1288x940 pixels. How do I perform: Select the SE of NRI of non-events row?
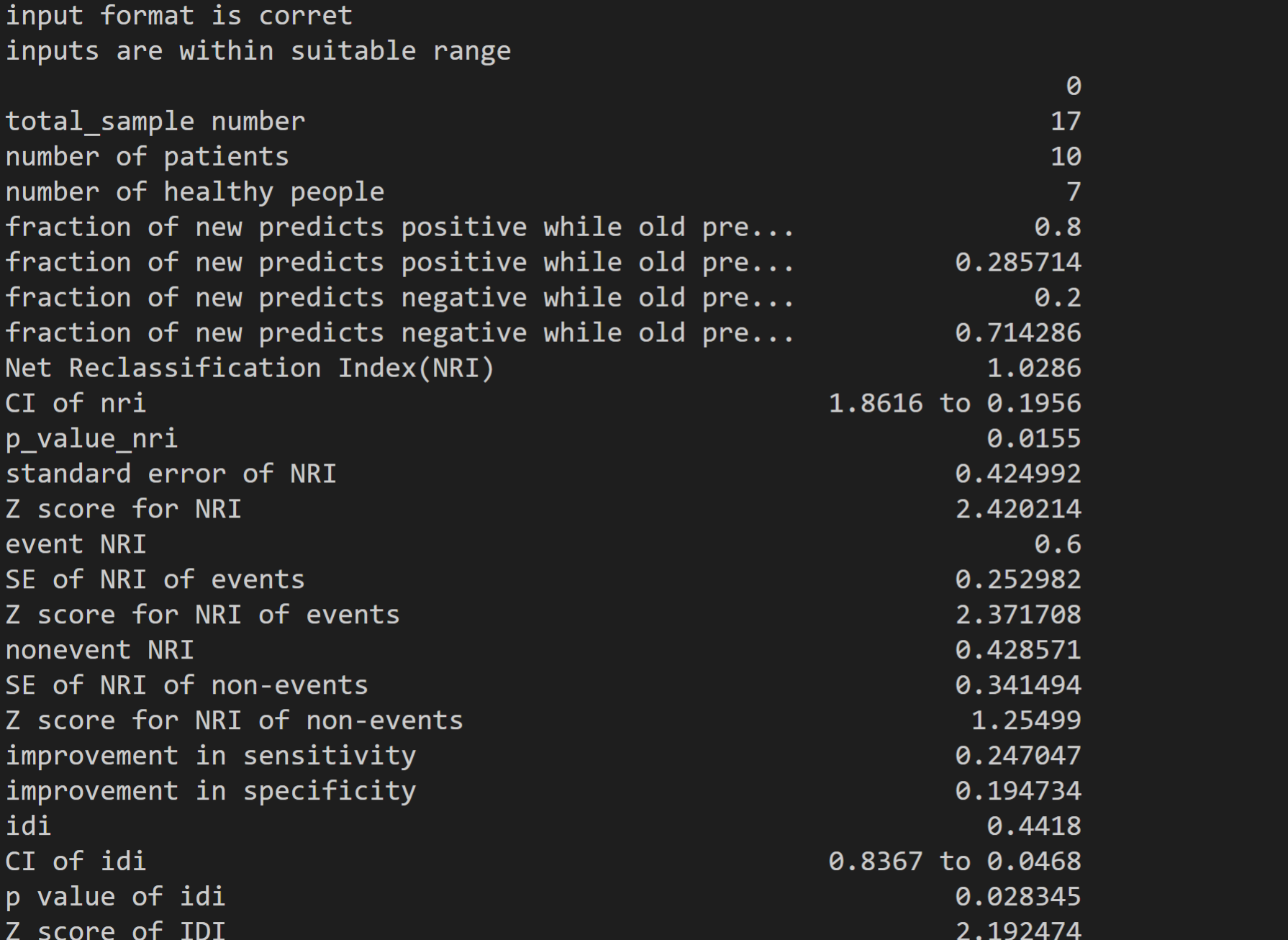(186, 684)
